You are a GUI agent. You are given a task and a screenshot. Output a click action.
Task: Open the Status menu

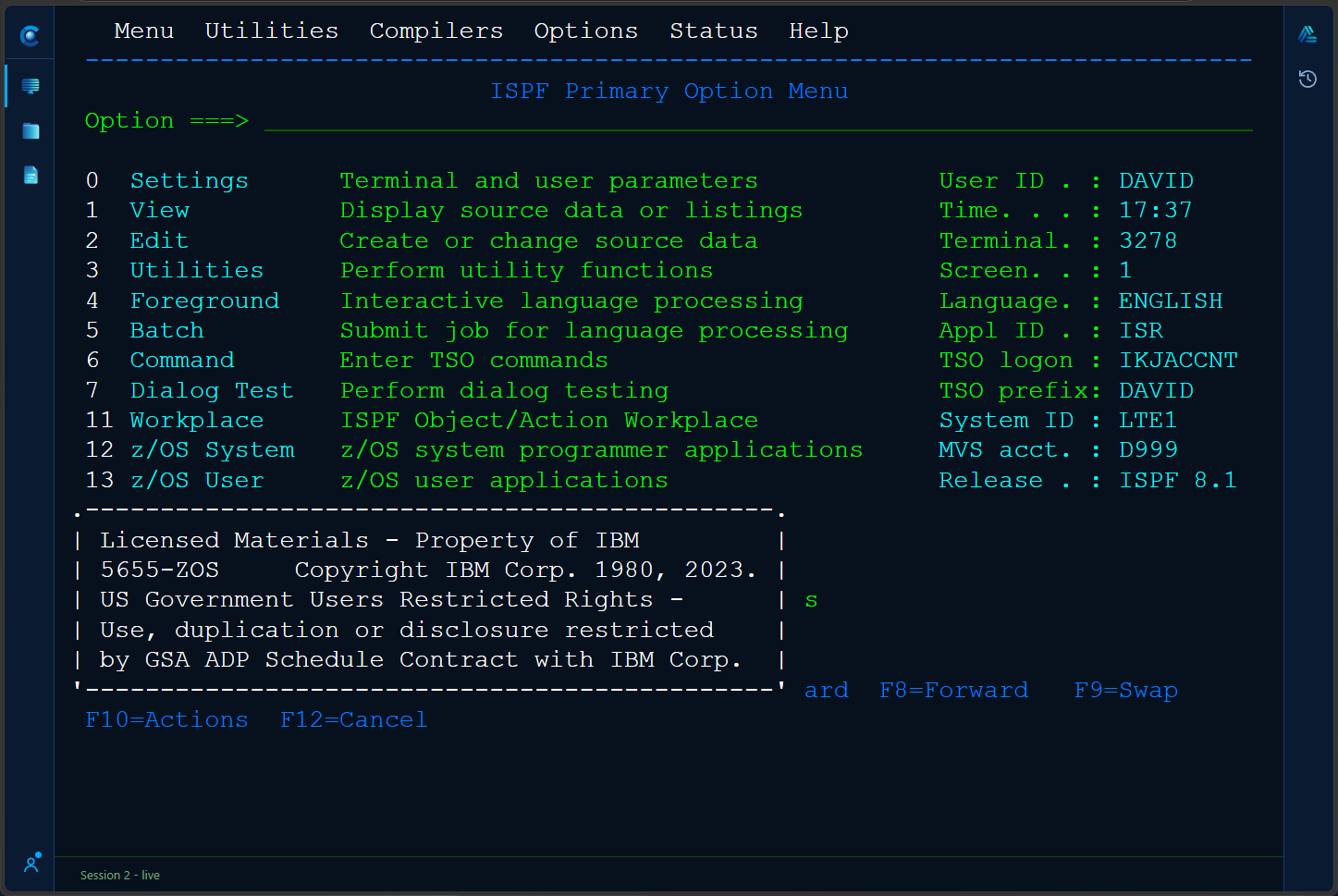click(x=713, y=31)
